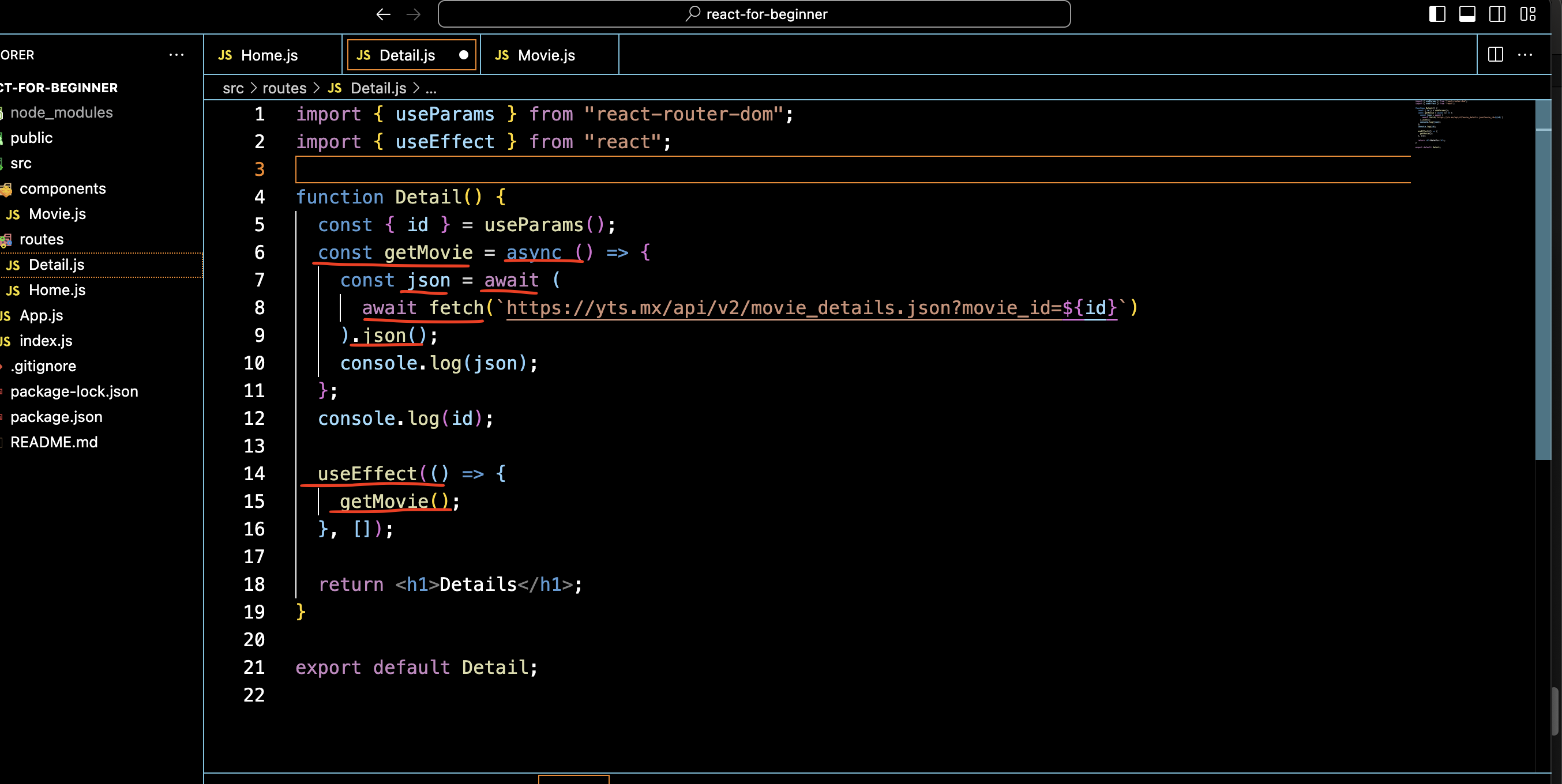Click the go back arrow
The height and width of the screenshot is (784, 1562).
click(x=383, y=14)
